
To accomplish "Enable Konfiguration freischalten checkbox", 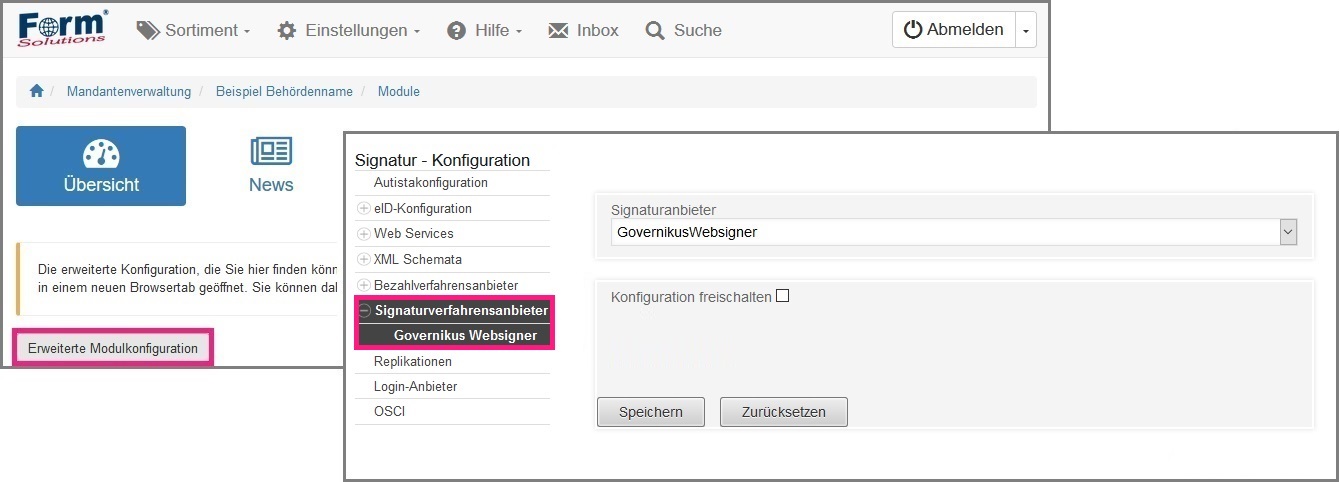I will 783,296.
